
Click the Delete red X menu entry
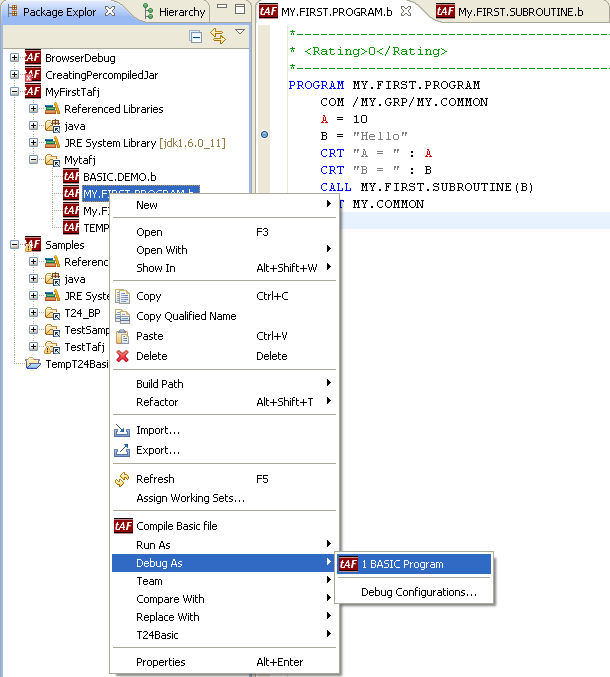(x=150, y=356)
